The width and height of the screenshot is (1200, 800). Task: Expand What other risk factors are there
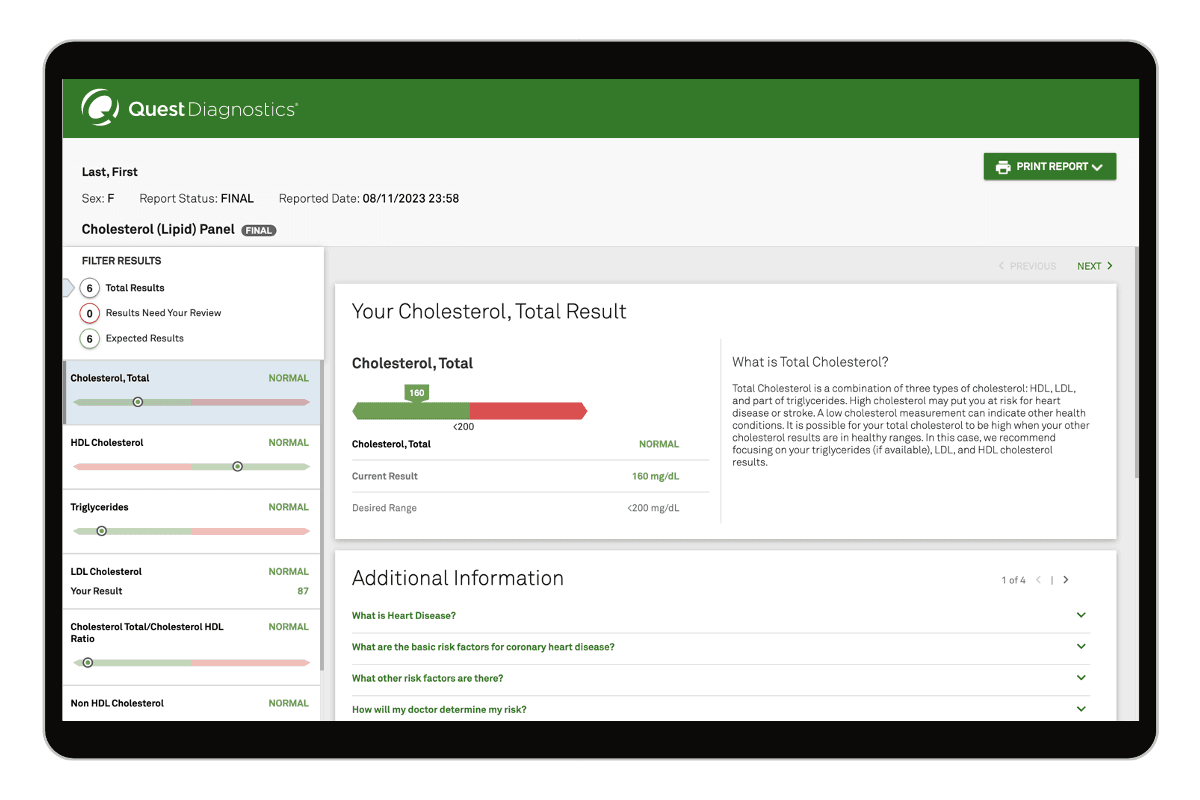[x=720, y=678]
